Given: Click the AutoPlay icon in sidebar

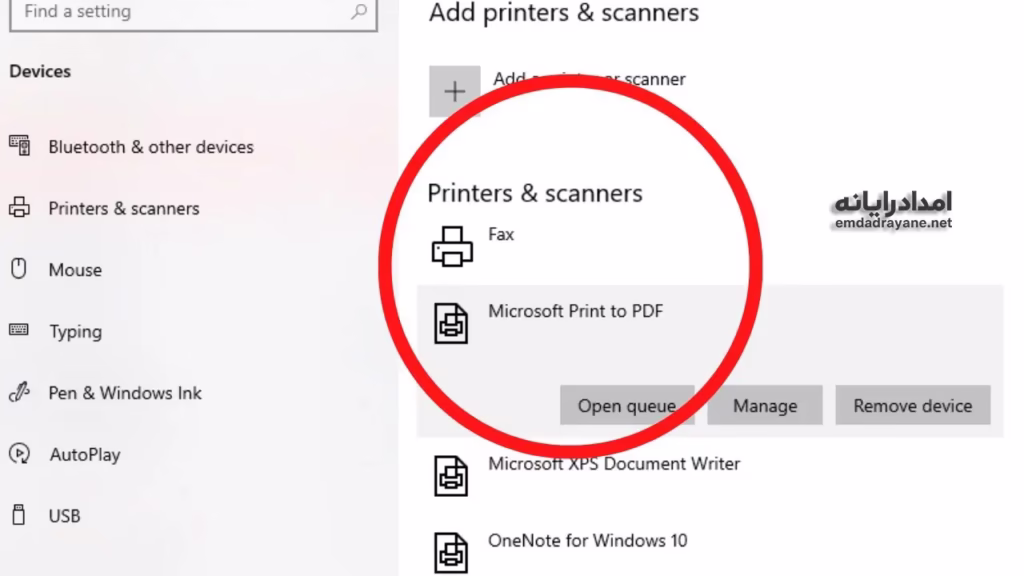Looking at the screenshot, I should pos(18,454).
